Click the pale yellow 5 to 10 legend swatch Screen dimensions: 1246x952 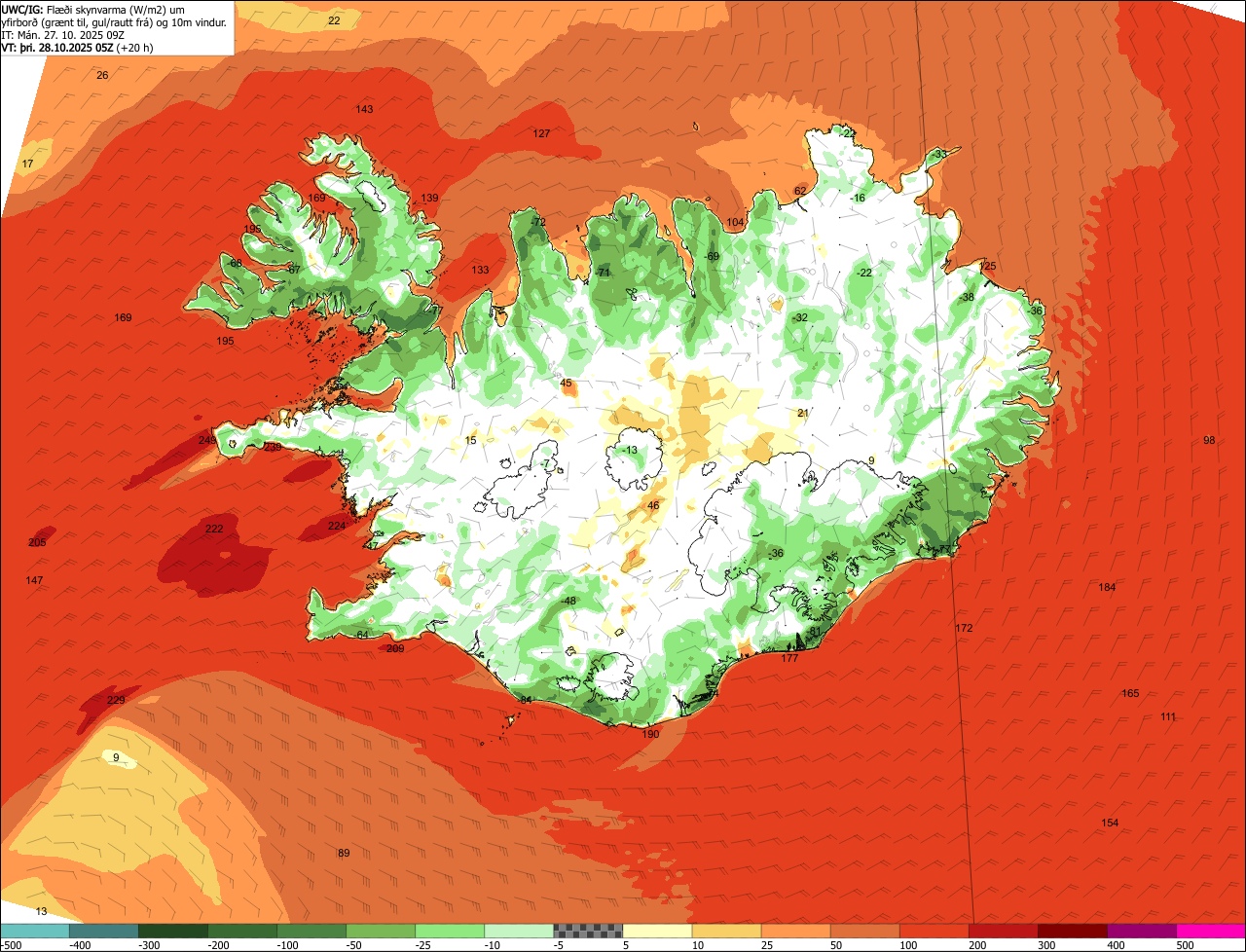pos(657,931)
